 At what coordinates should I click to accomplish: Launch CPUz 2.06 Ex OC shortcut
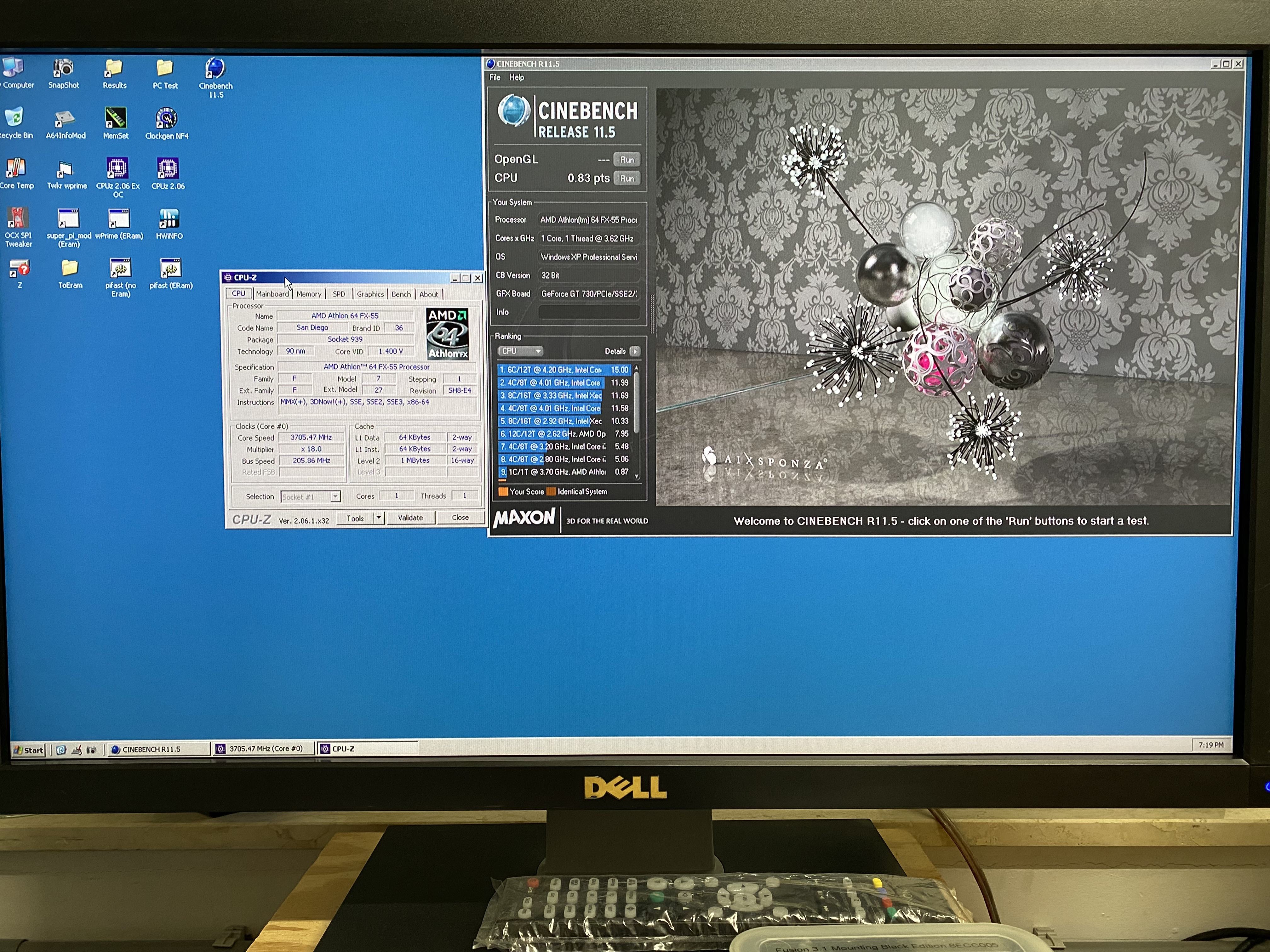118,177
